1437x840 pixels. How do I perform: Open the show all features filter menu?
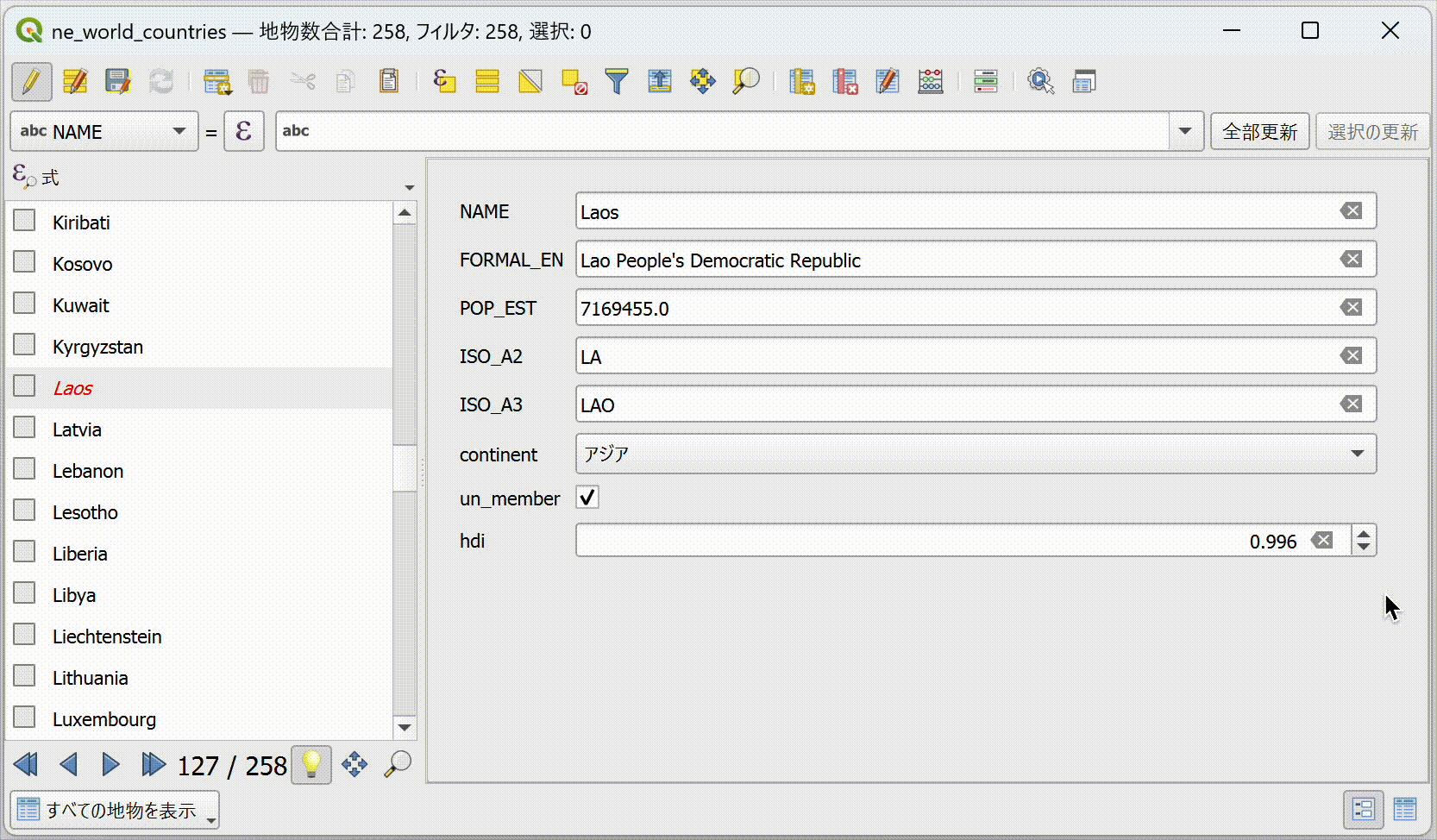pyautogui.click(x=114, y=810)
